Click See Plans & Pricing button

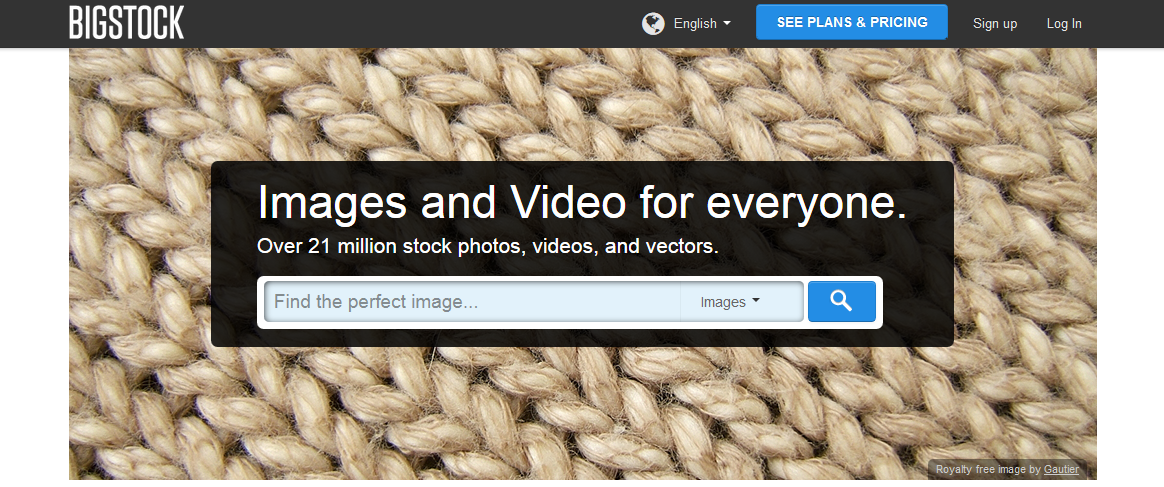(x=851, y=22)
